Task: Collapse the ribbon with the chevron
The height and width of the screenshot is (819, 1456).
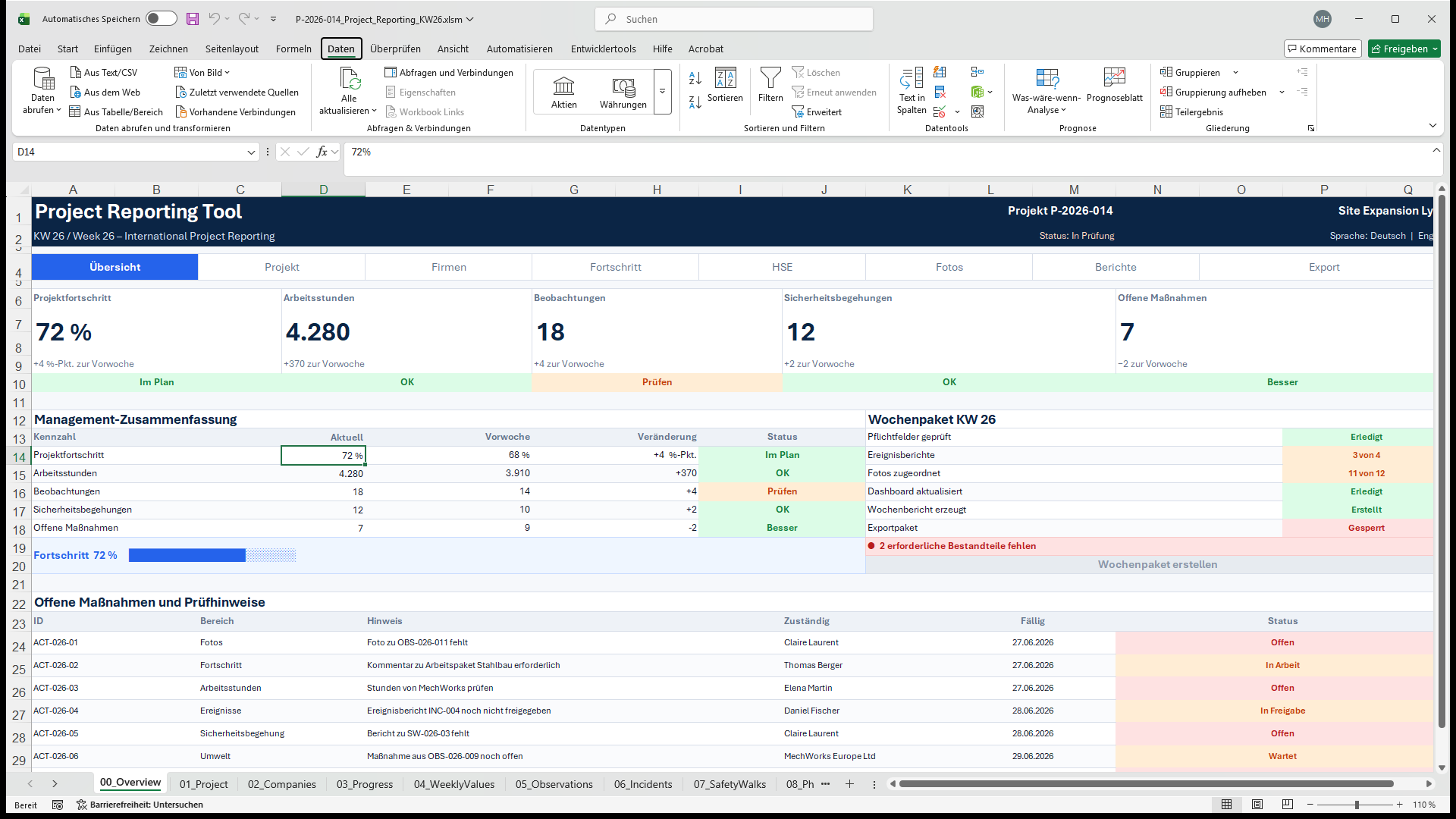Action: click(1432, 126)
